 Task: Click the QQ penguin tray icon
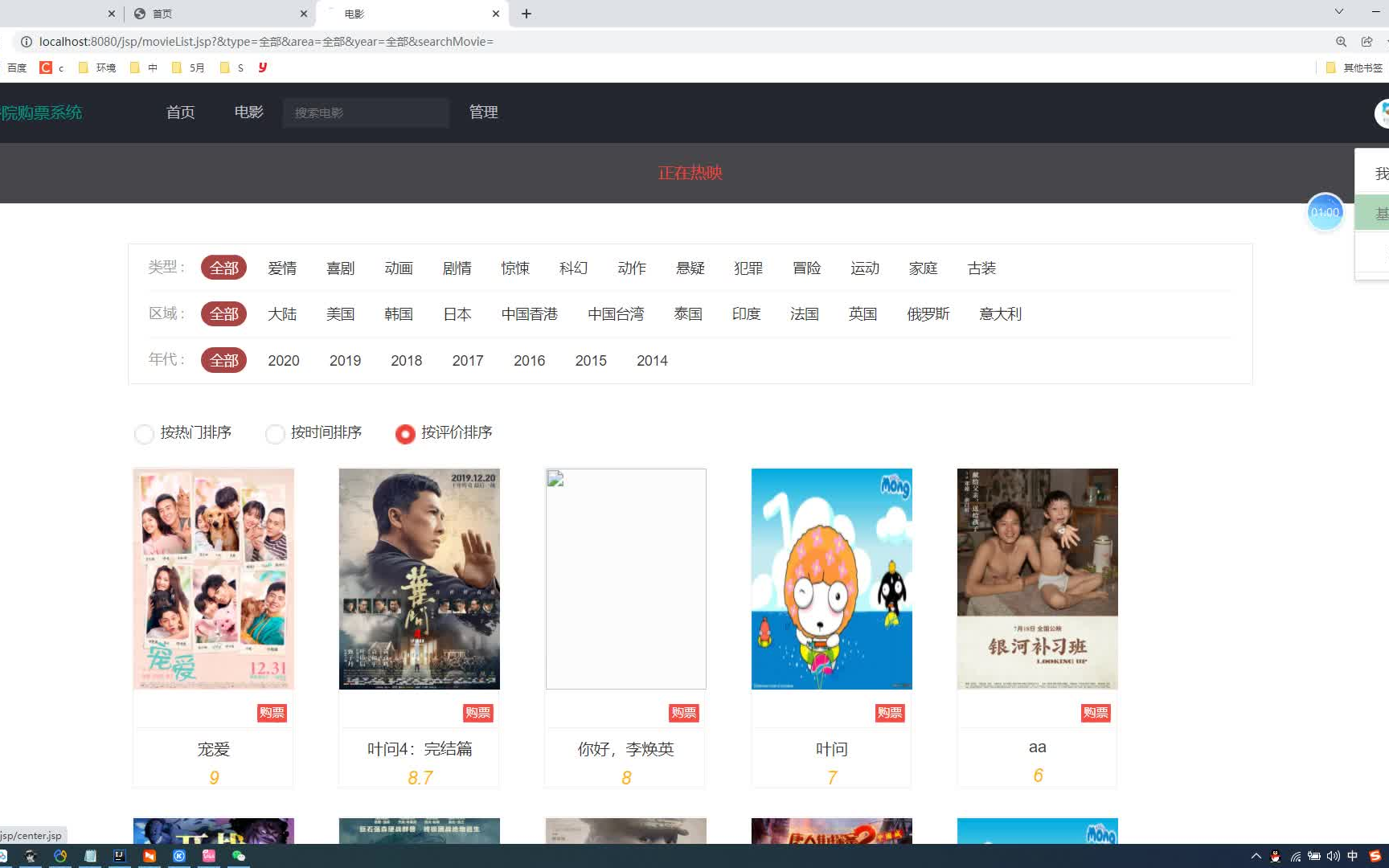coord(1275,856)
